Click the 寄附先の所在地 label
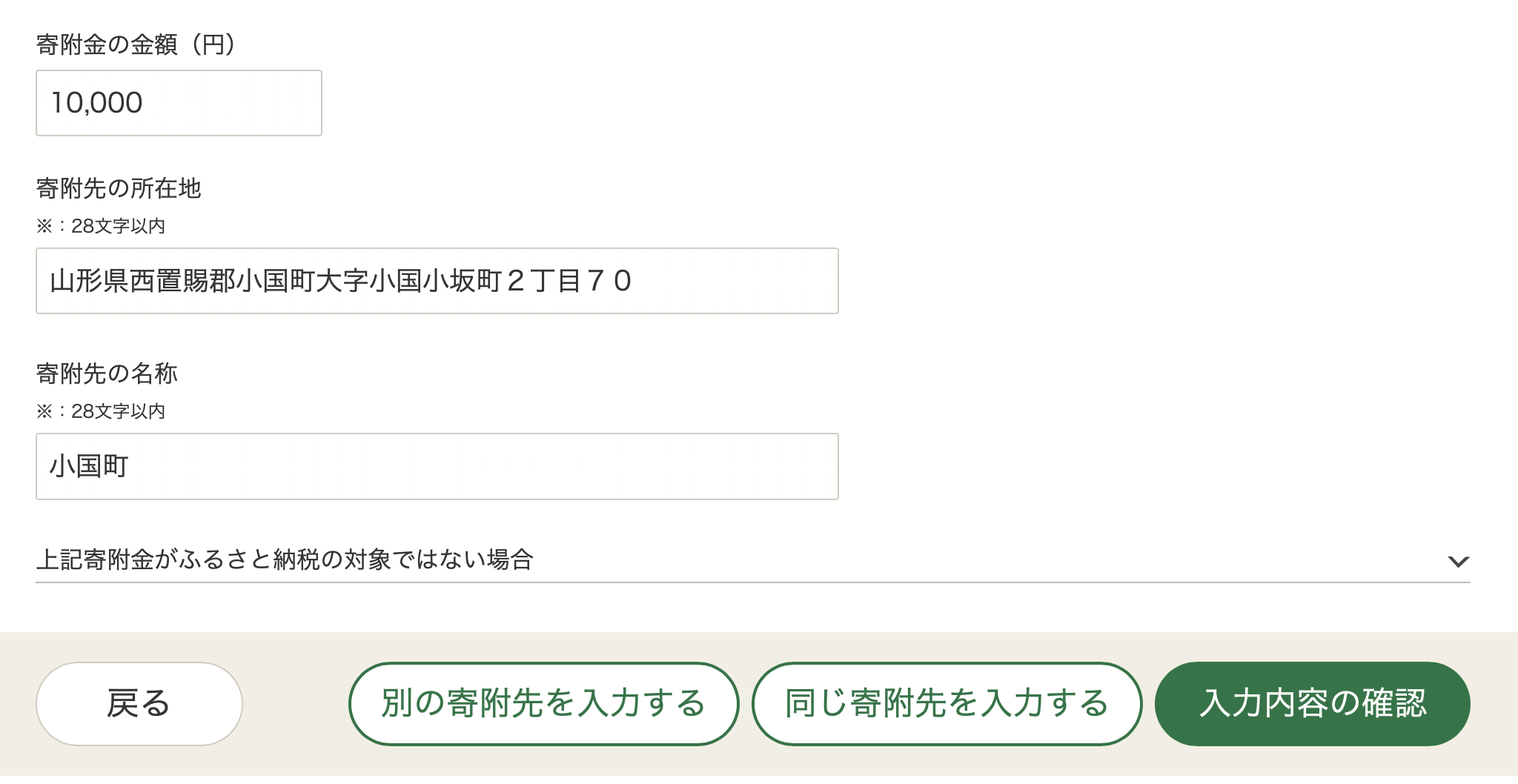 (119, 188)
